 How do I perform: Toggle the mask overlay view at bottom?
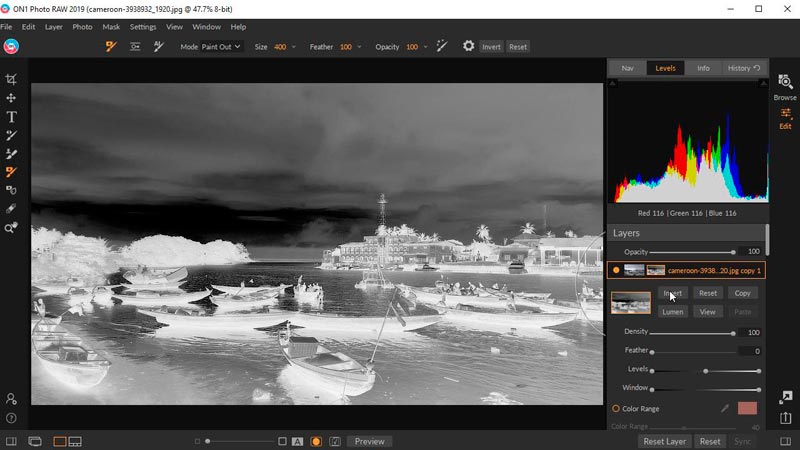(x=315, y=441)
